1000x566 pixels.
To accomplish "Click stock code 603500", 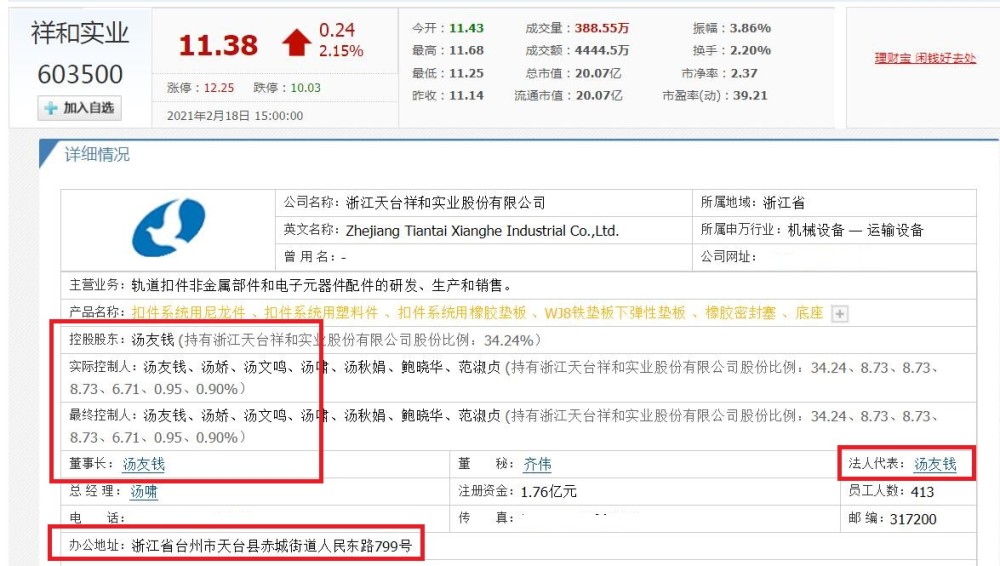I will pyautogui.click(x=80, y=75).
